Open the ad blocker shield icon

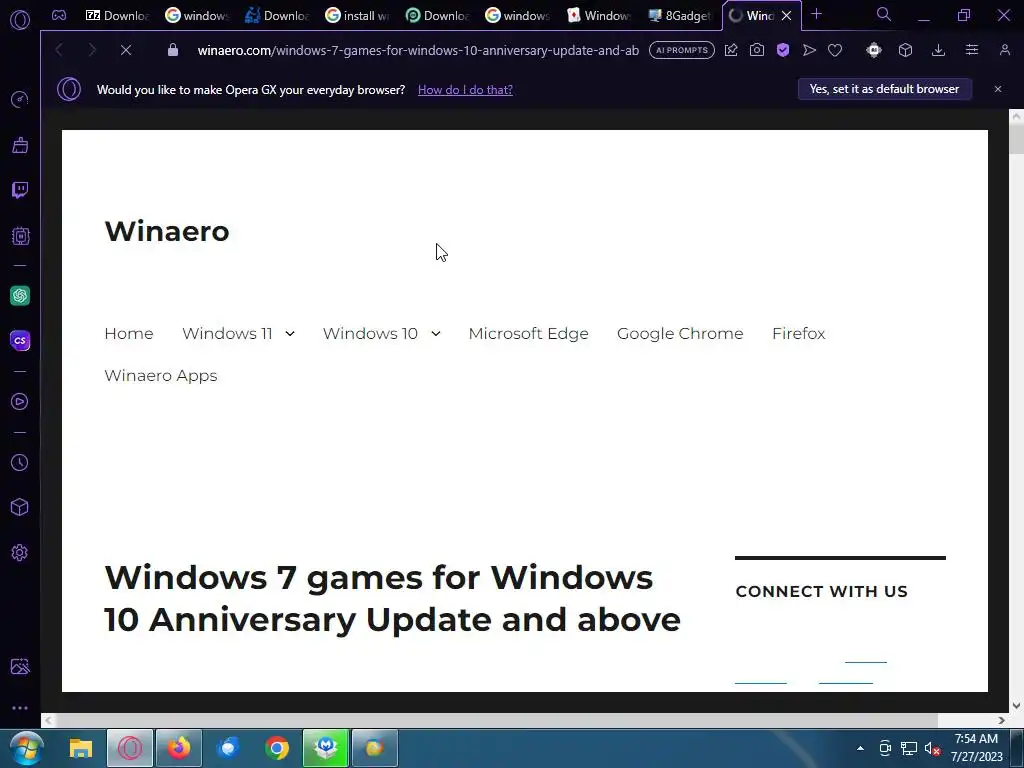[783, 50]
